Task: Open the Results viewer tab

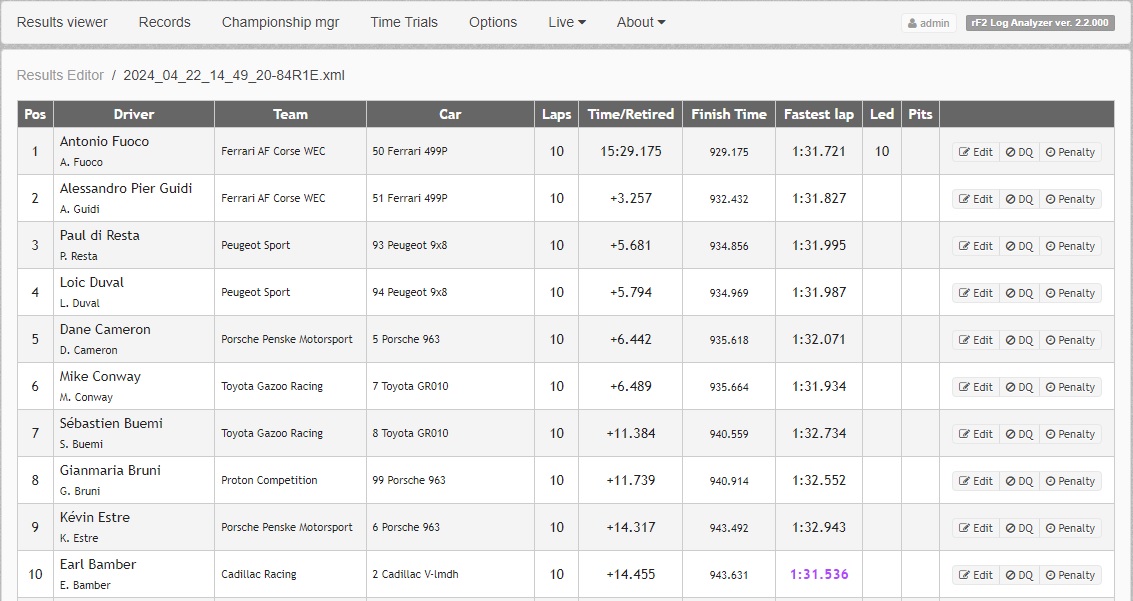Action: (62, 22)
